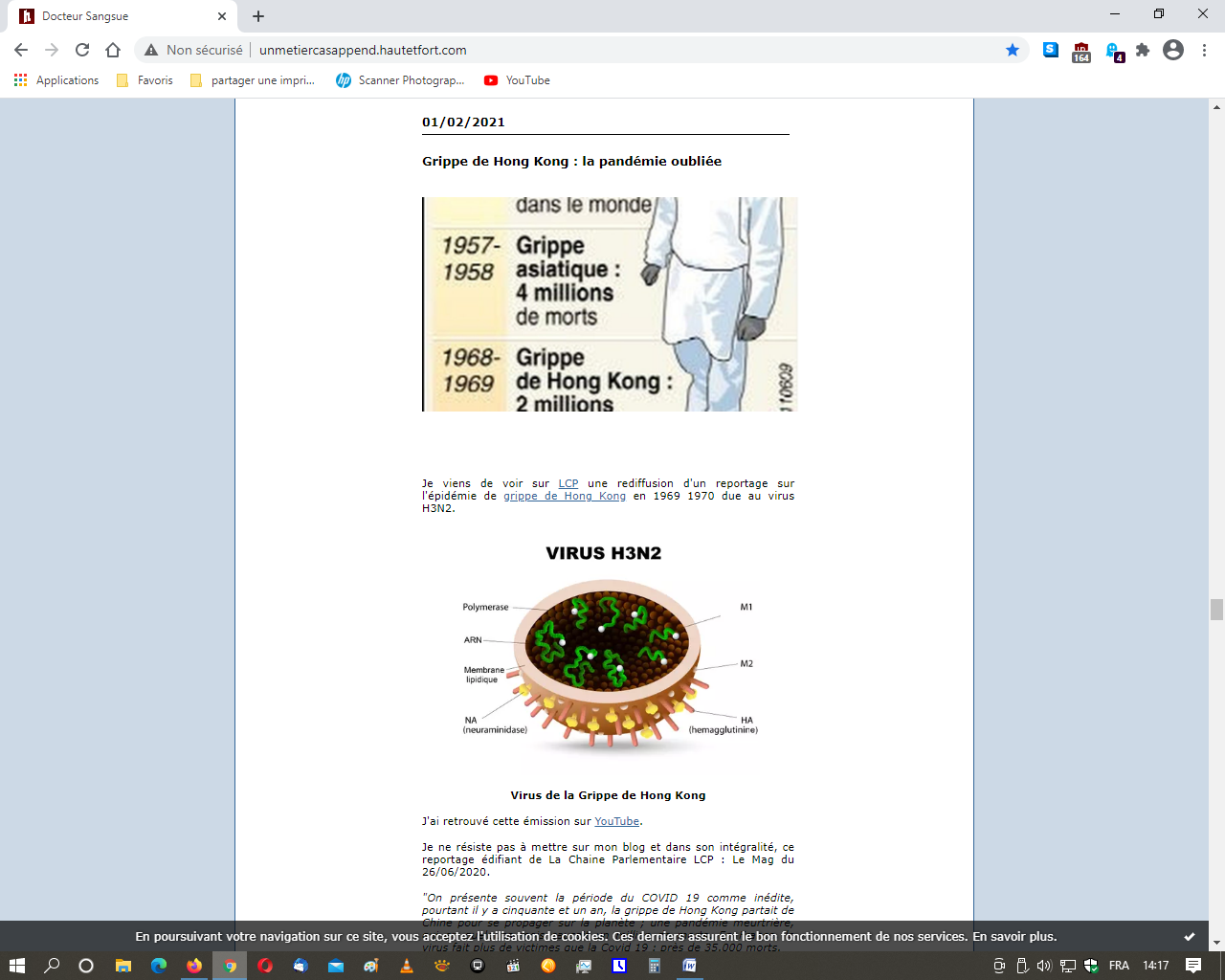The image size is (1225, 980).
Task: Open the flu pandemics infographic image
Action: pyautogui.click(x=610, y=304)
